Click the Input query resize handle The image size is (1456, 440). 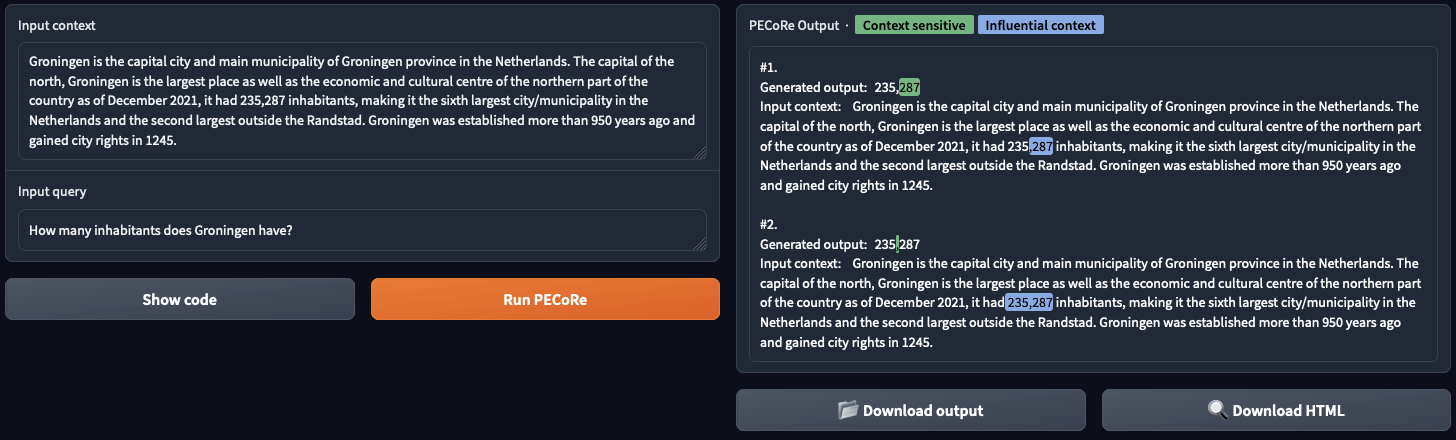(x=700, y=244)
